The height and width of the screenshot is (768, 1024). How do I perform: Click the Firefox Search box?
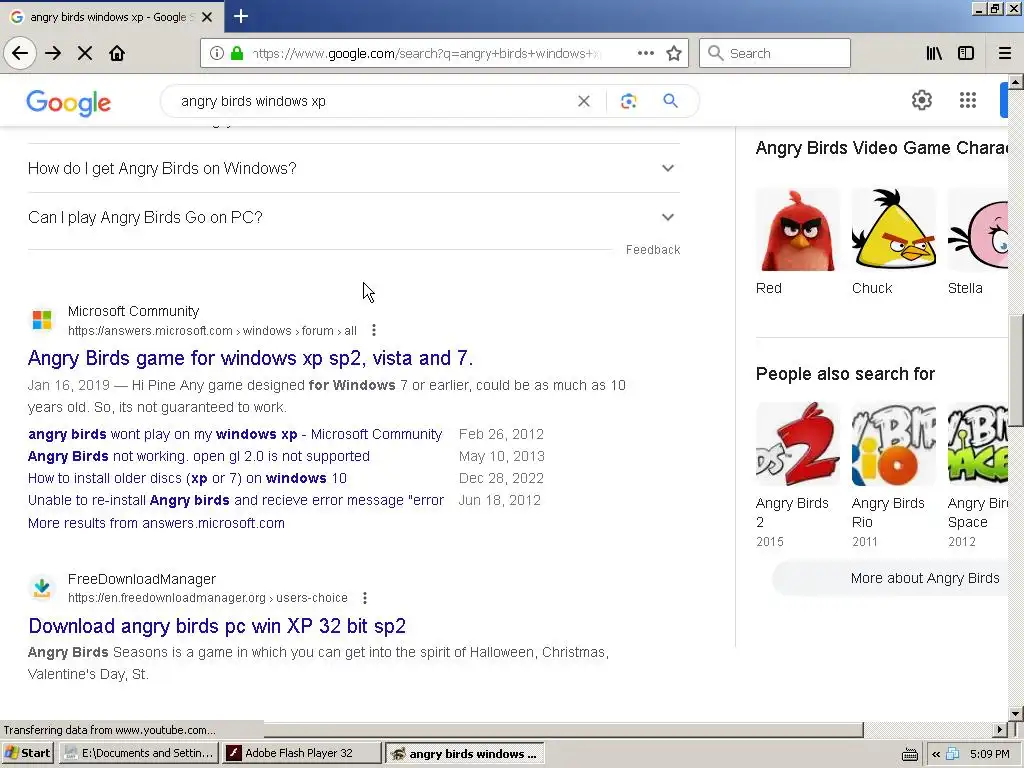click(x=775, y=53)
